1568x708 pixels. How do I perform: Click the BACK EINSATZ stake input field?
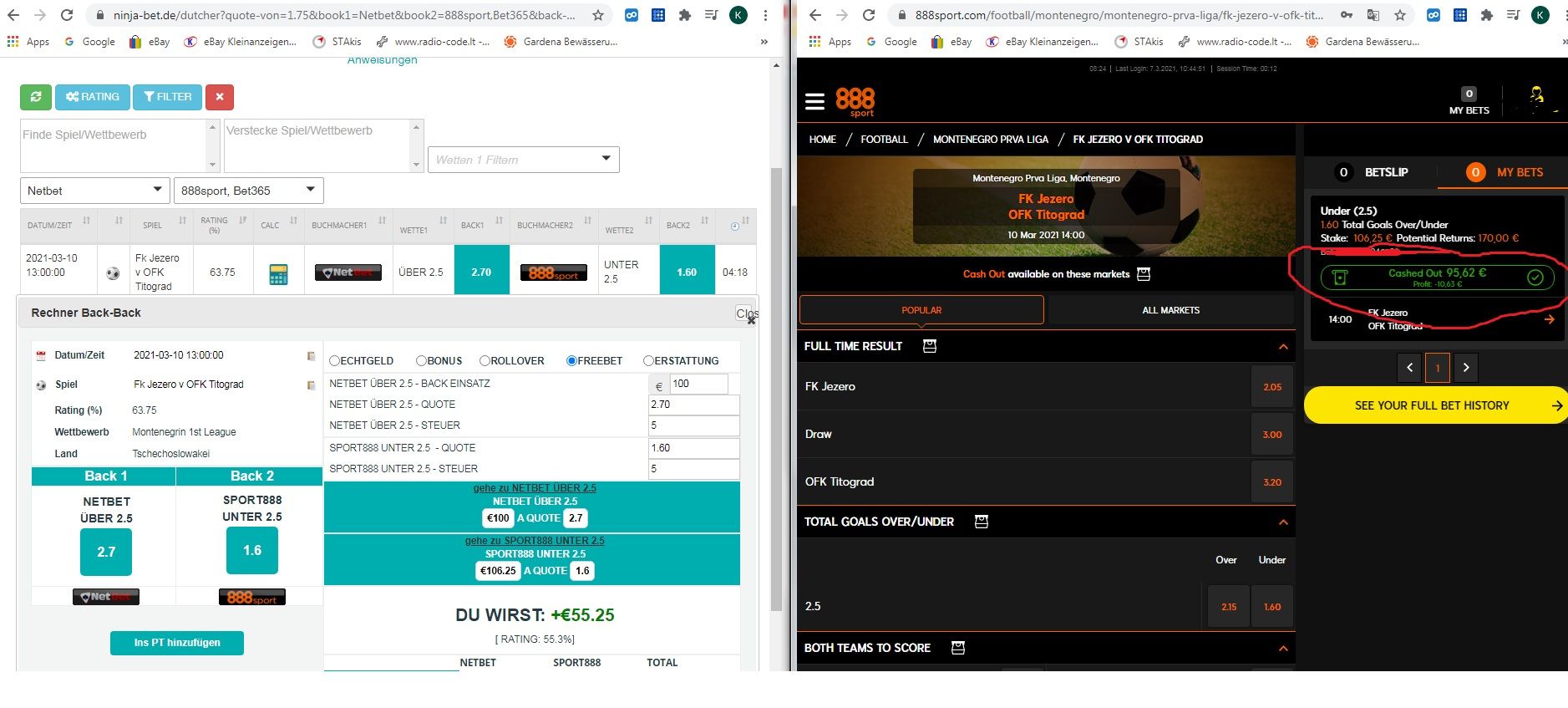(698, 384)
